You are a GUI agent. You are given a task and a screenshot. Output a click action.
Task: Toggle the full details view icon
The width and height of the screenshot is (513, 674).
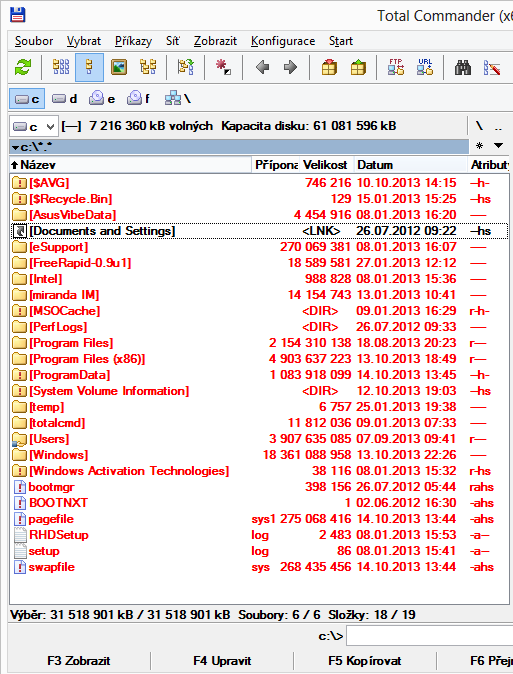click(x=89, y=67)
